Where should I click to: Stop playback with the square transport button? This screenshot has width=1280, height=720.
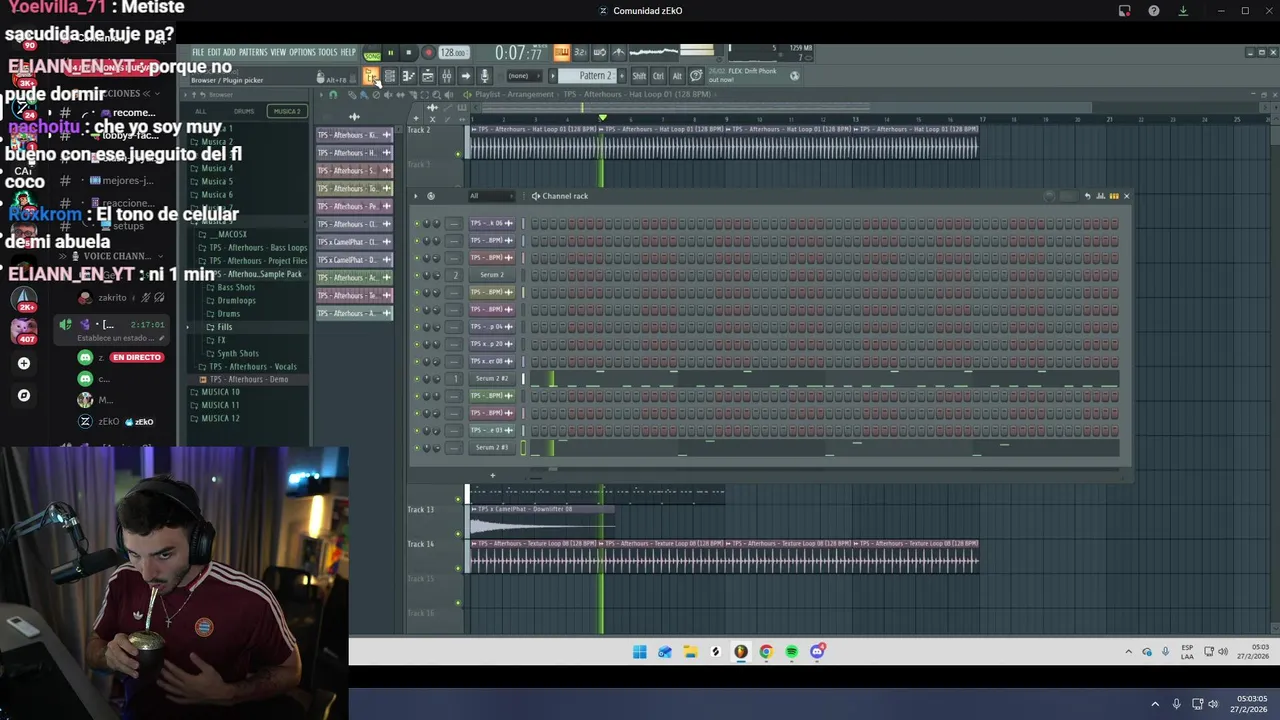point(408,53)
